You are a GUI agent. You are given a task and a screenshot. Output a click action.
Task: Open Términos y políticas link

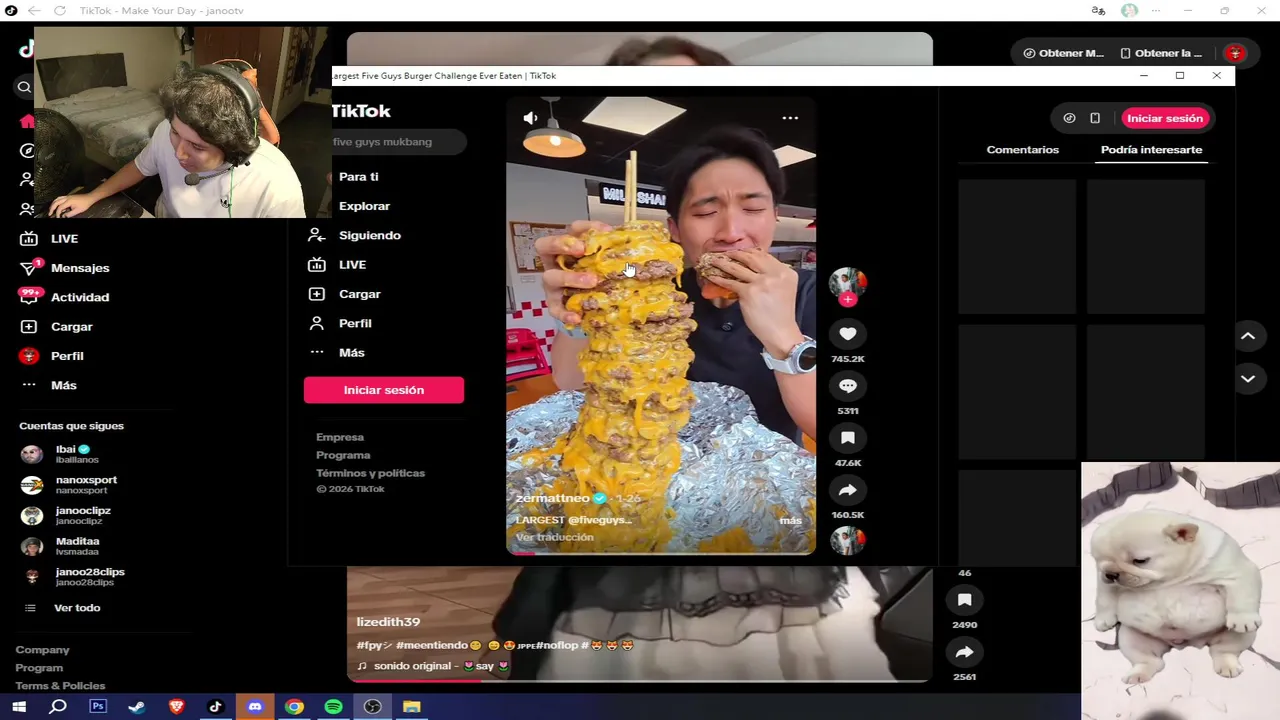tap(370, 473)
